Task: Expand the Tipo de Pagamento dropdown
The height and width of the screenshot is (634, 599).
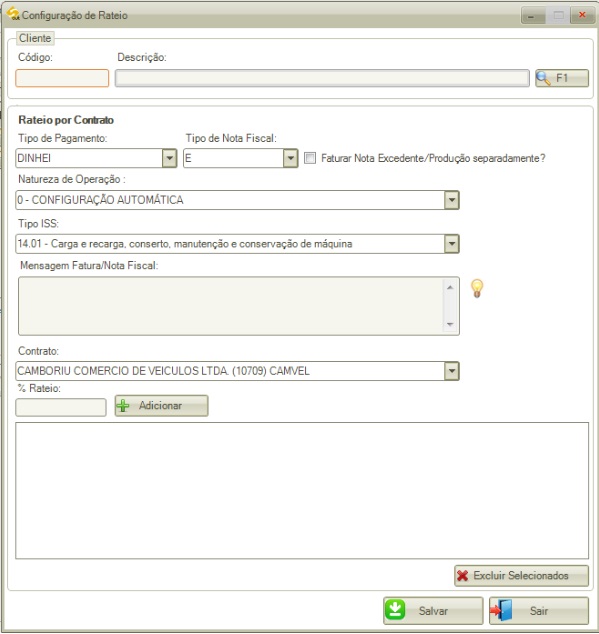Action: 169,158
